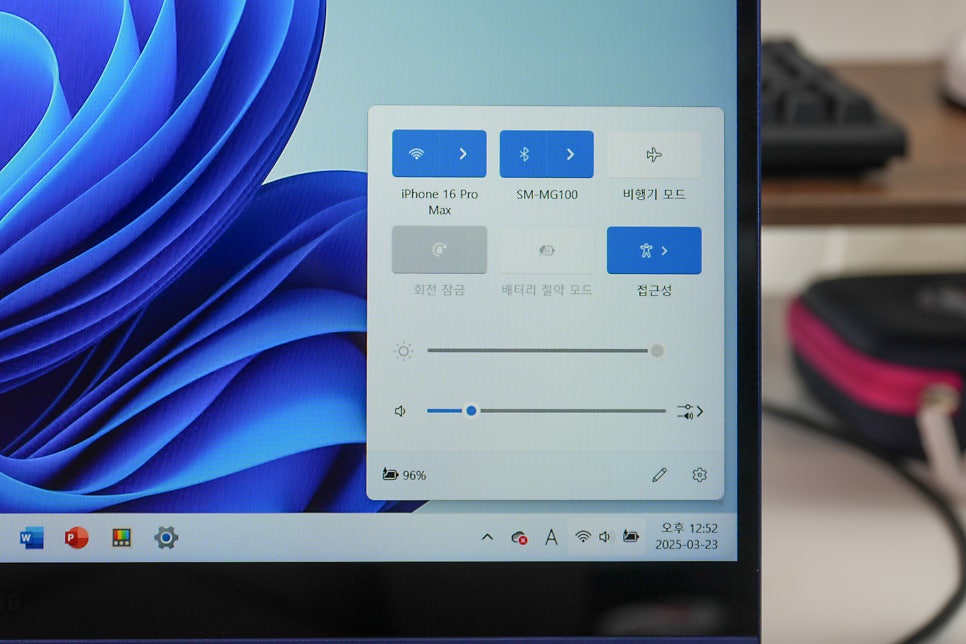Click the 'SM-MG100' device label
This screenshot has height=644, width=966.
coord(547,195)
